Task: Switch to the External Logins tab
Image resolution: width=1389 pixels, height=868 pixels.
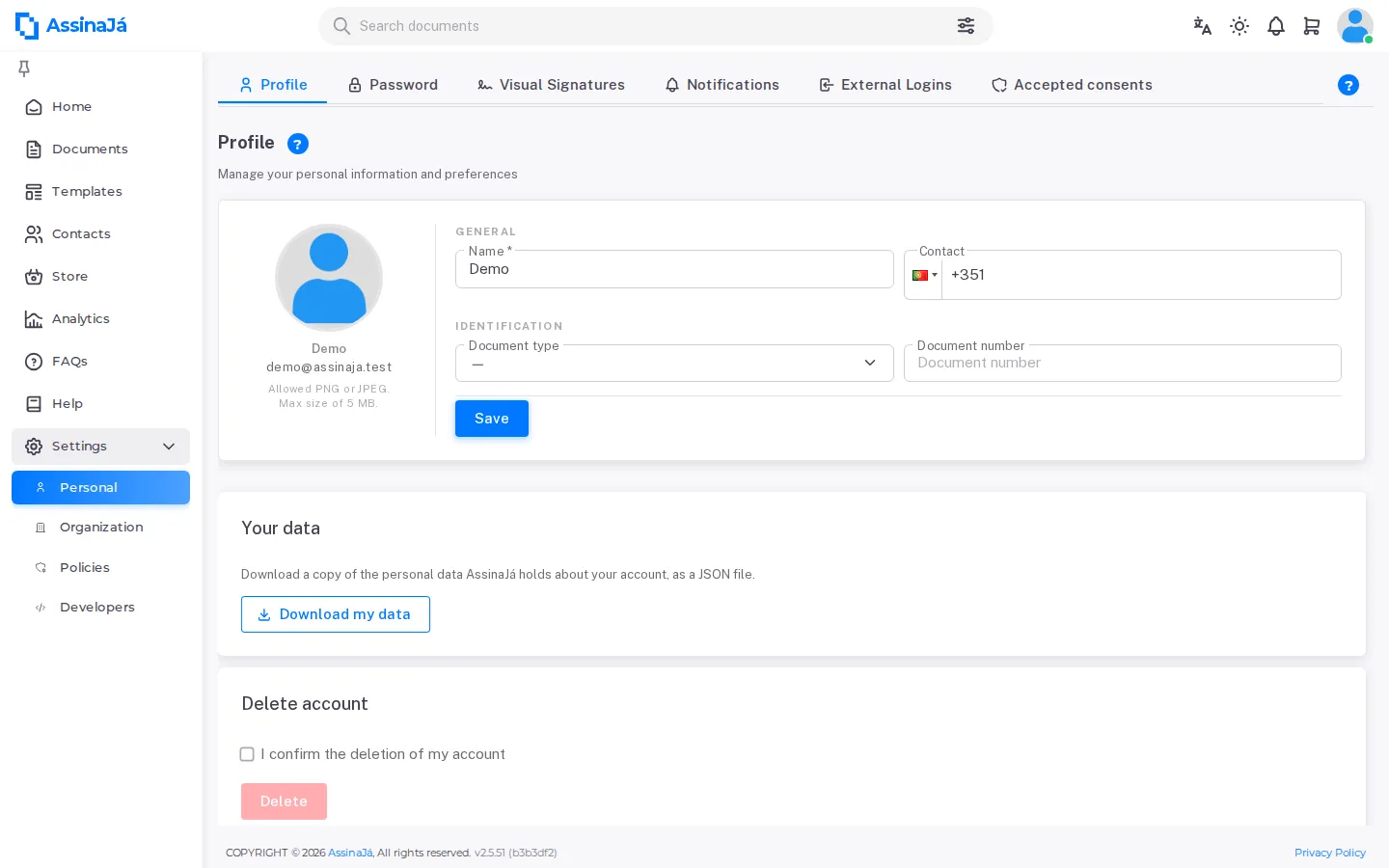Action: coord(885,85)
